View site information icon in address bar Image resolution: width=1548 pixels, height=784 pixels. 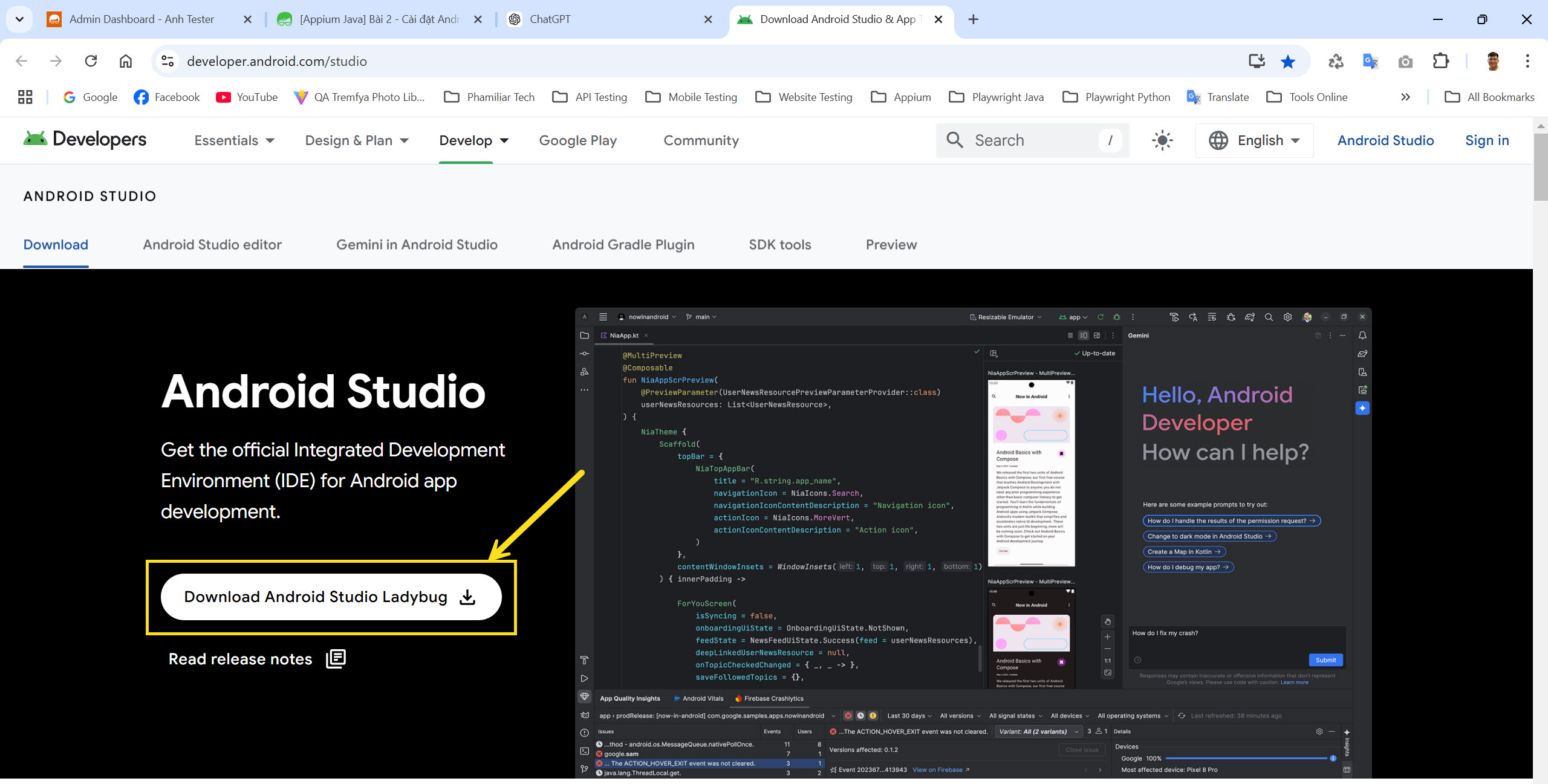(167, 61)
